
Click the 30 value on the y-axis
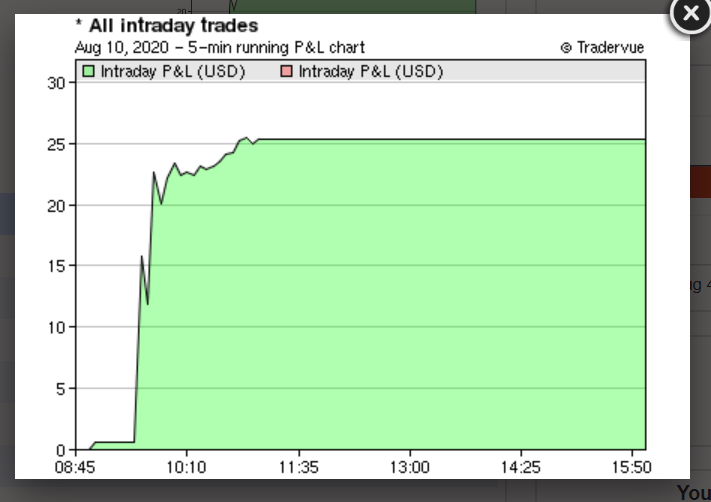tap(56, 83)
